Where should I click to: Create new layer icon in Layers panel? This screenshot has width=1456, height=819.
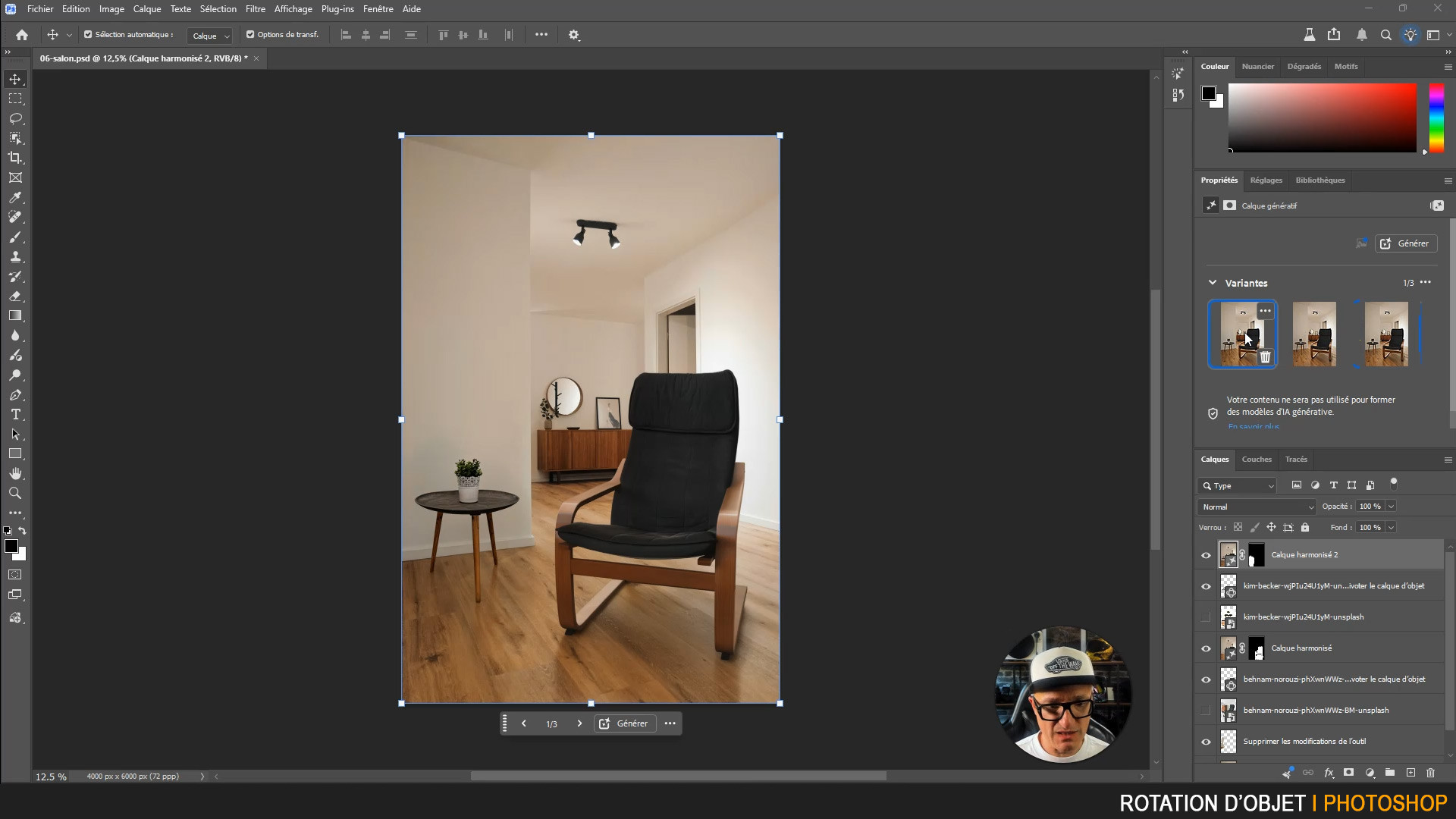pyautogui.click(x=1410, y=773)
